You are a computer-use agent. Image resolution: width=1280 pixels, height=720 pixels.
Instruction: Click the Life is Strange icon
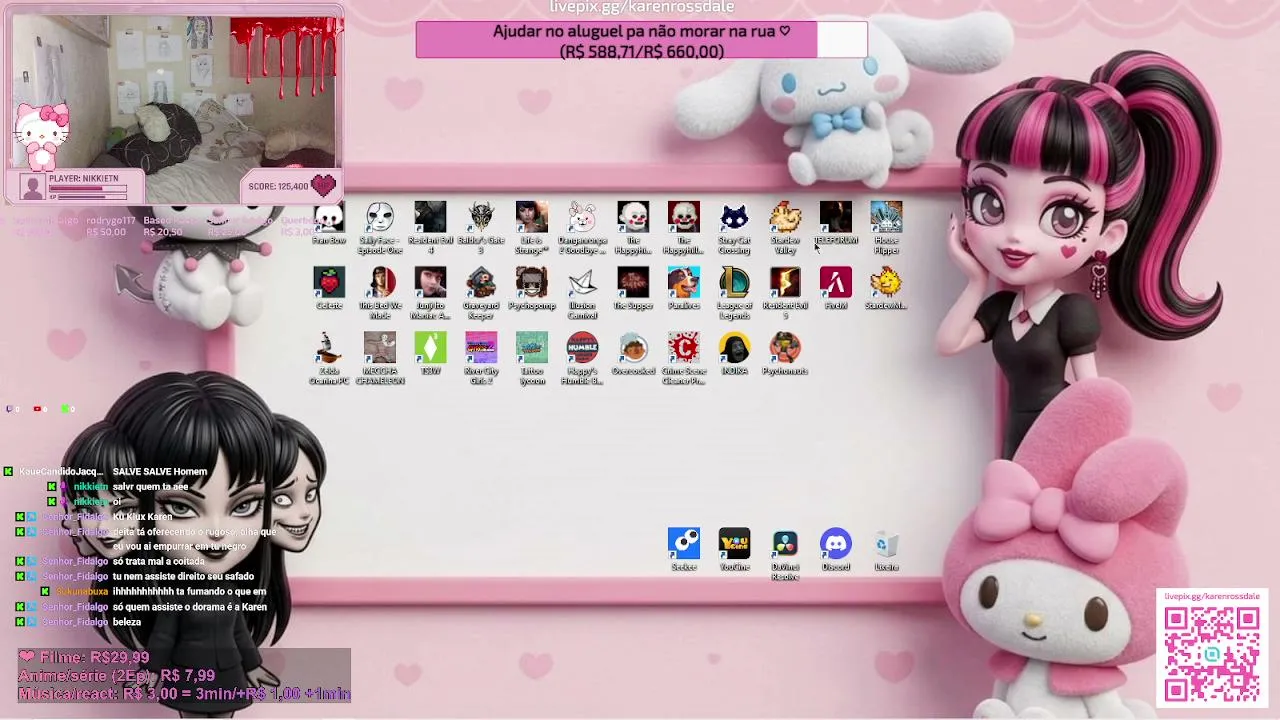click(532, 228)
